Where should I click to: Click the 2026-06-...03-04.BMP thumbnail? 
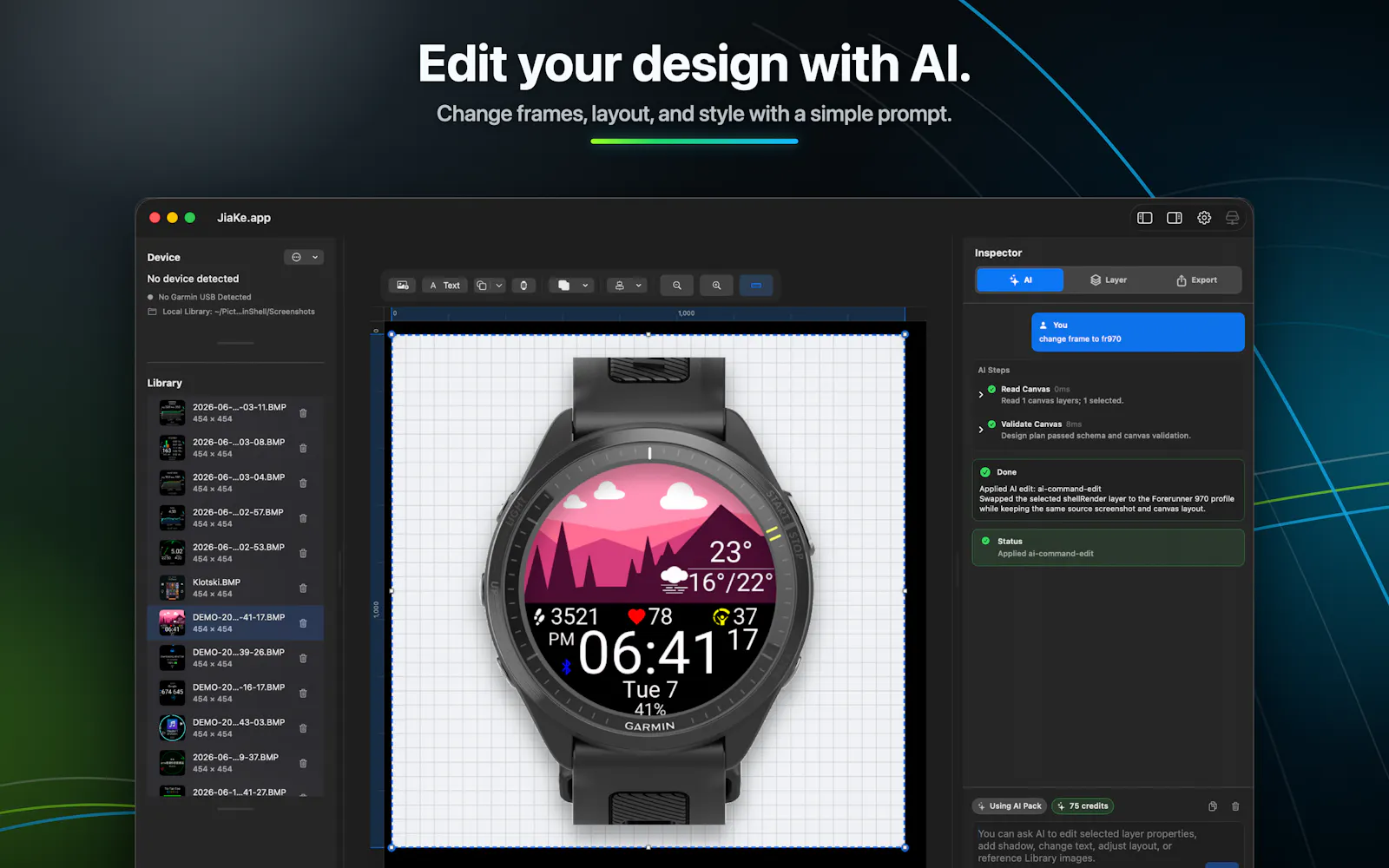pyautogui.click(x=172, y=483)
